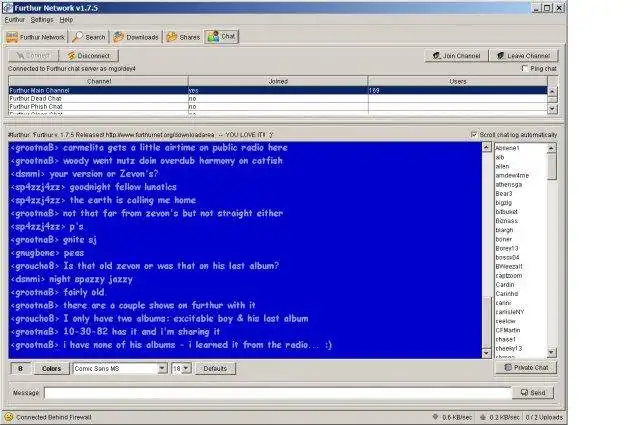Select user athensga in user list

(x=509, y=185)
